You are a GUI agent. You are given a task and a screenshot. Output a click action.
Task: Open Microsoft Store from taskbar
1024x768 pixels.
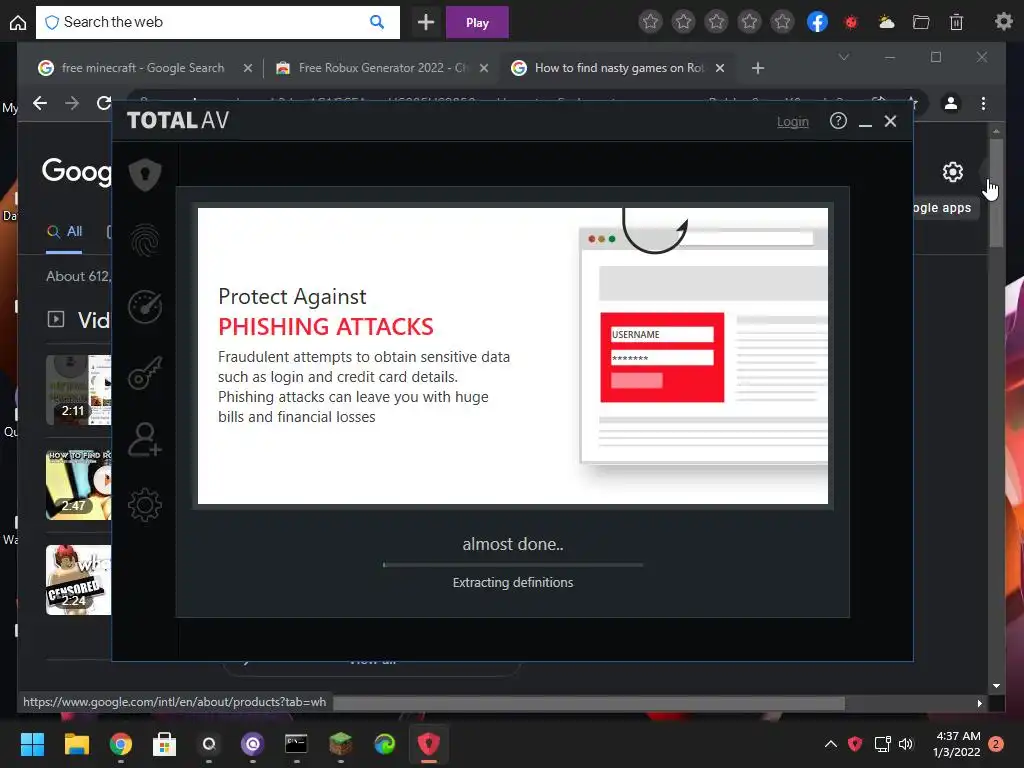pos(164,744)
